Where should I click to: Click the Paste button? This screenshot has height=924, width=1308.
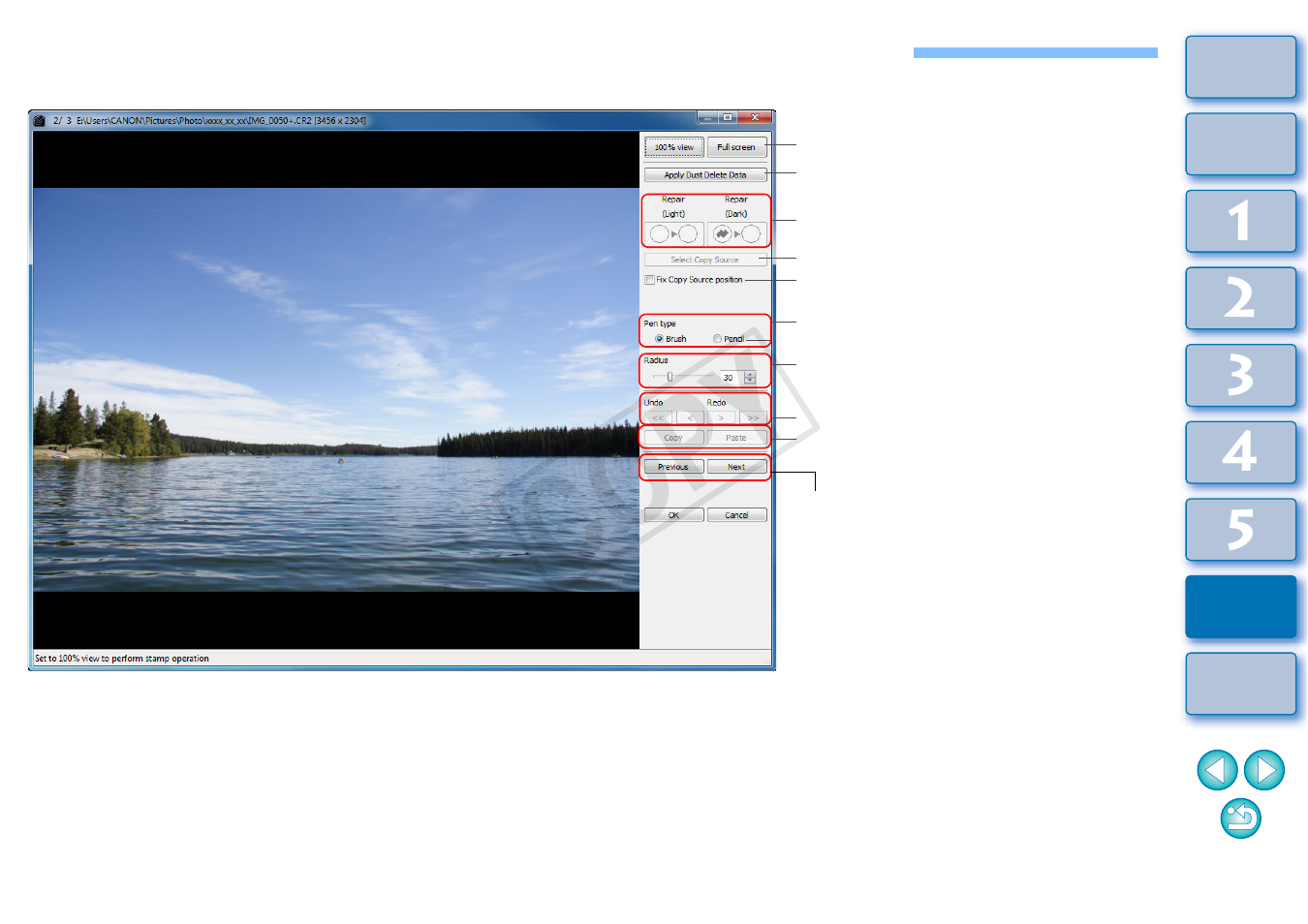[x=736, y=438]
